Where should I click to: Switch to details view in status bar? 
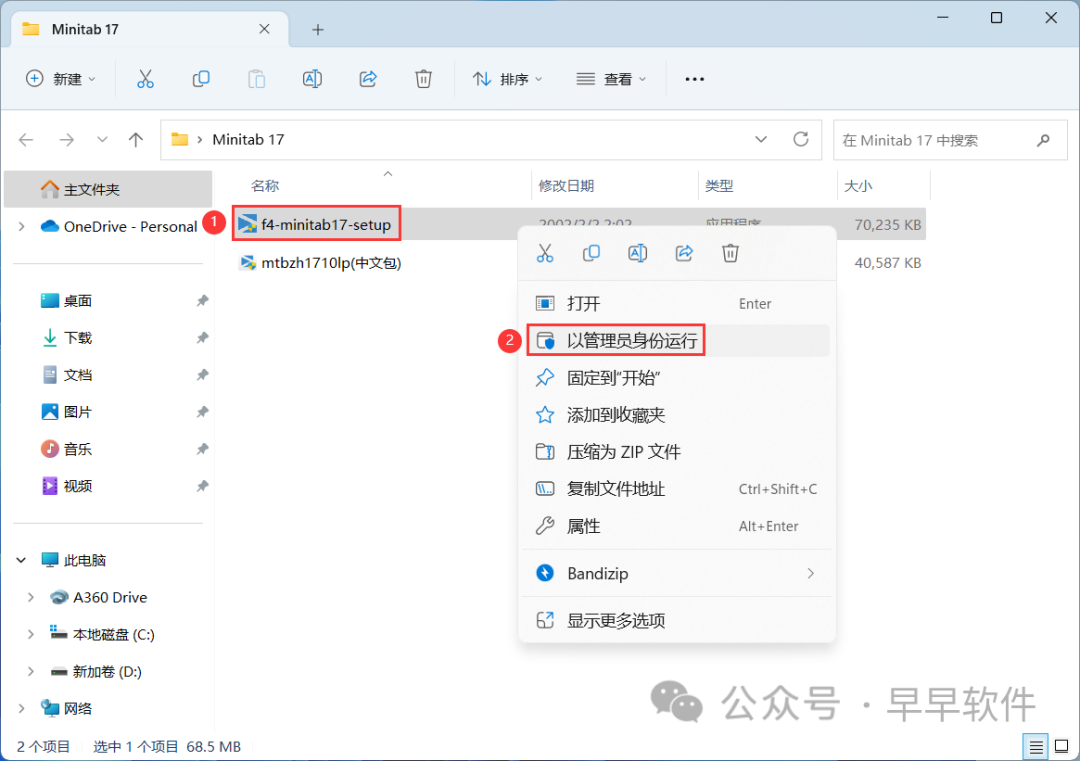point(1037,746)
